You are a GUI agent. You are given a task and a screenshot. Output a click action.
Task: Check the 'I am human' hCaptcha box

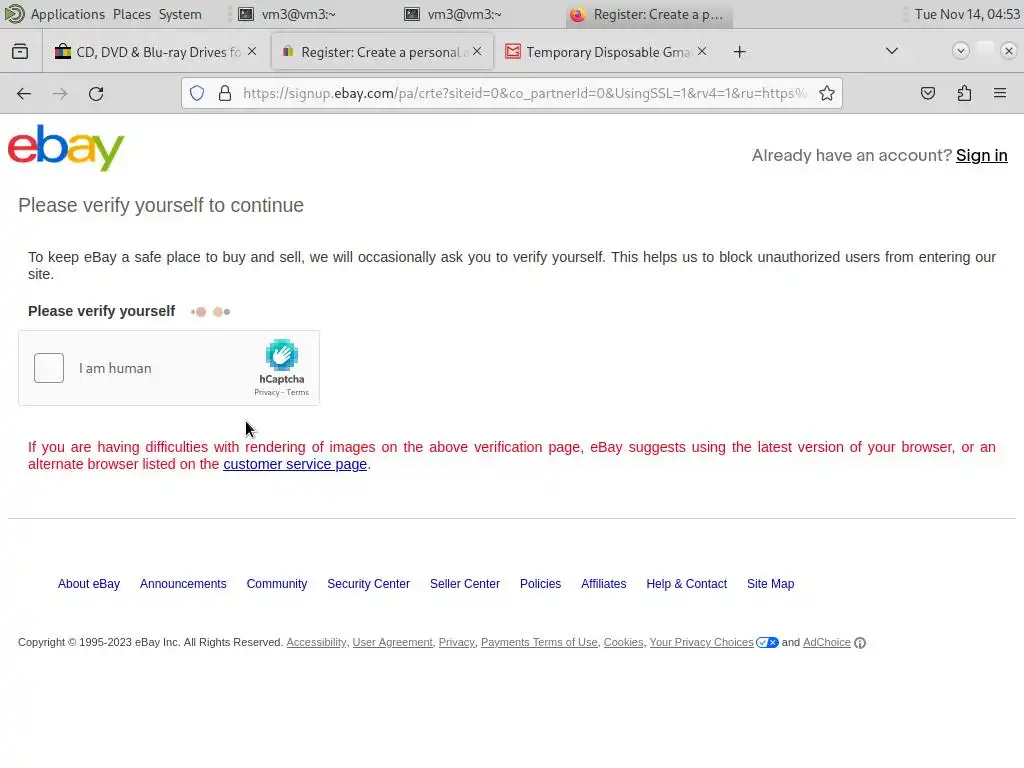49,368
